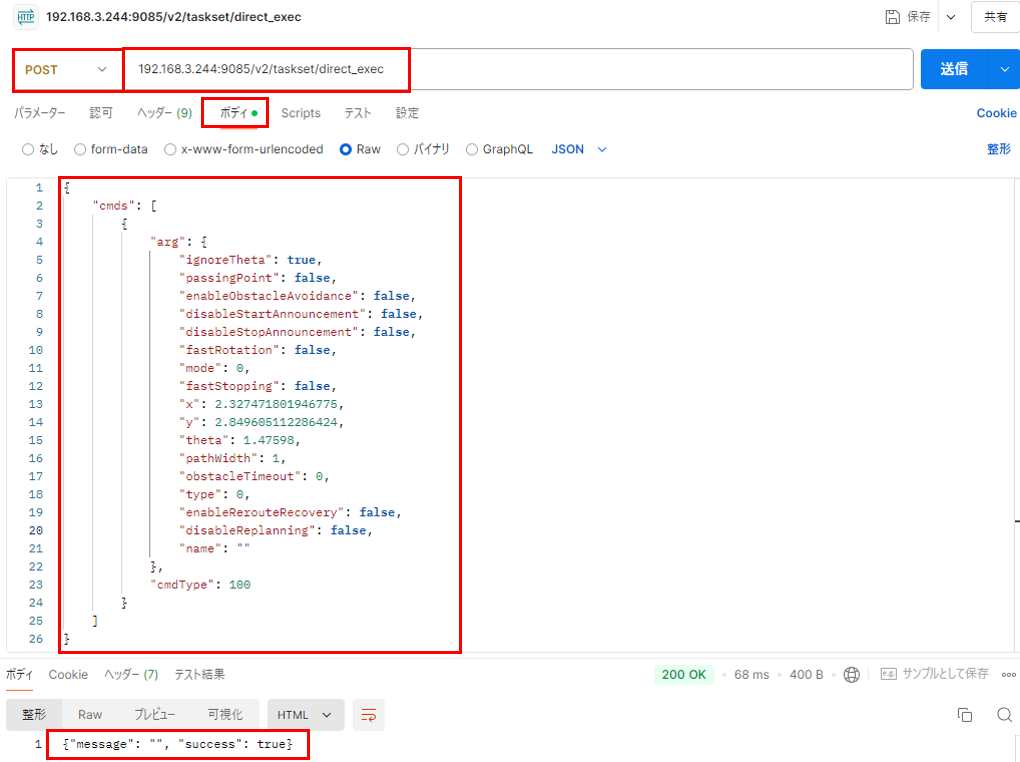Click the globe network icon in status bar
This screenshot has height=762, width=1020.
click(851, 675)
